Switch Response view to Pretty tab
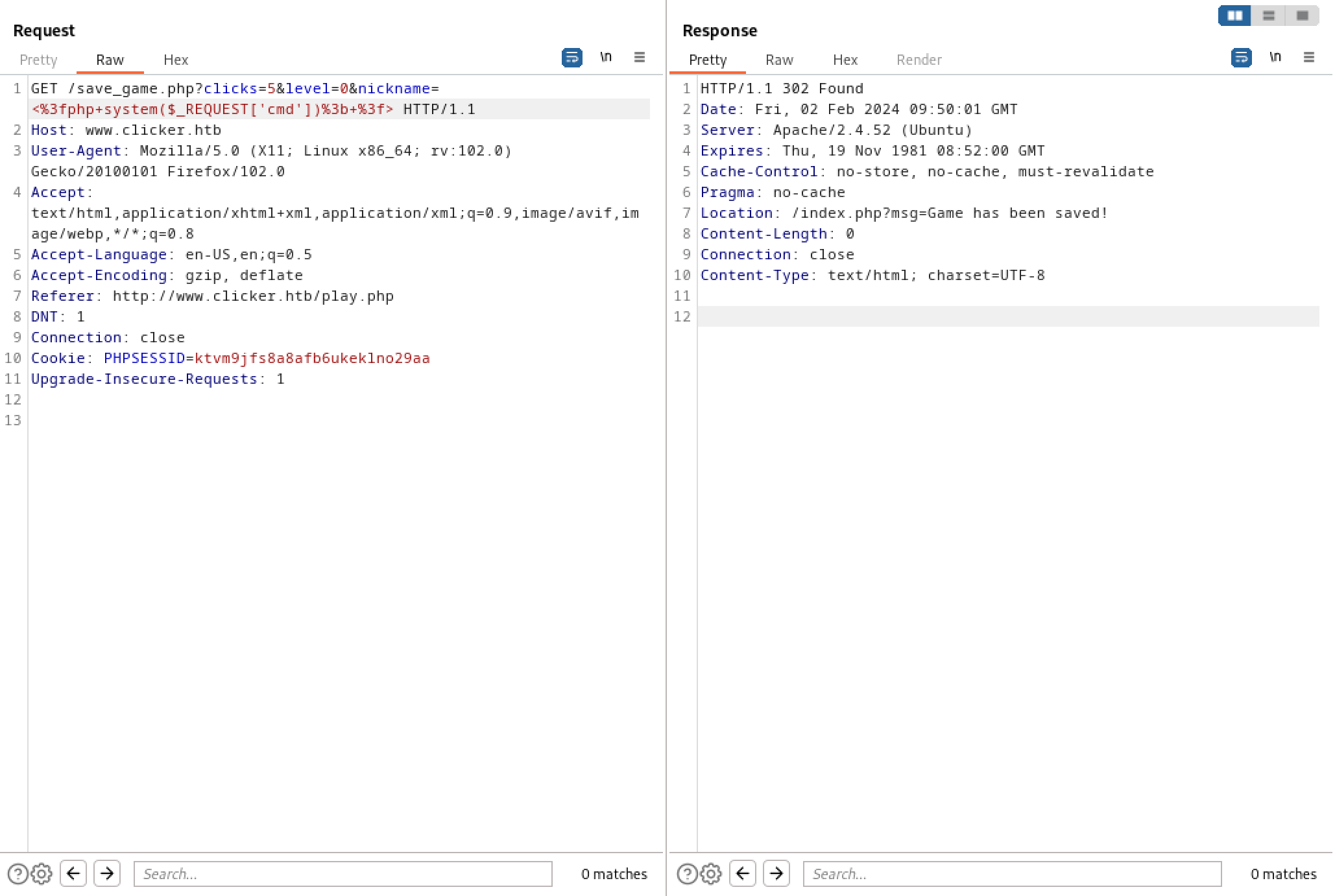 click(x=708, y=60)
